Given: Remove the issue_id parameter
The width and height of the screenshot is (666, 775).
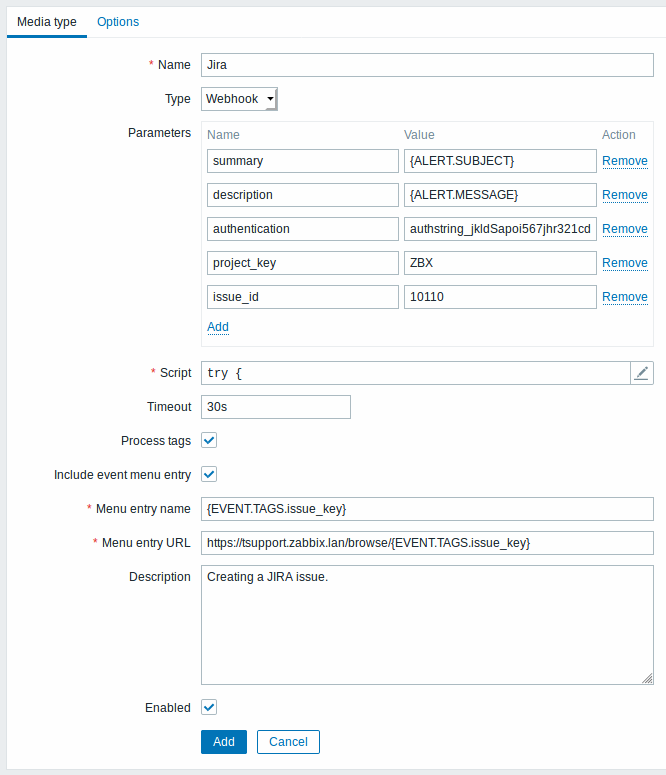Looking at the screenshot, I should pos(625,297).
